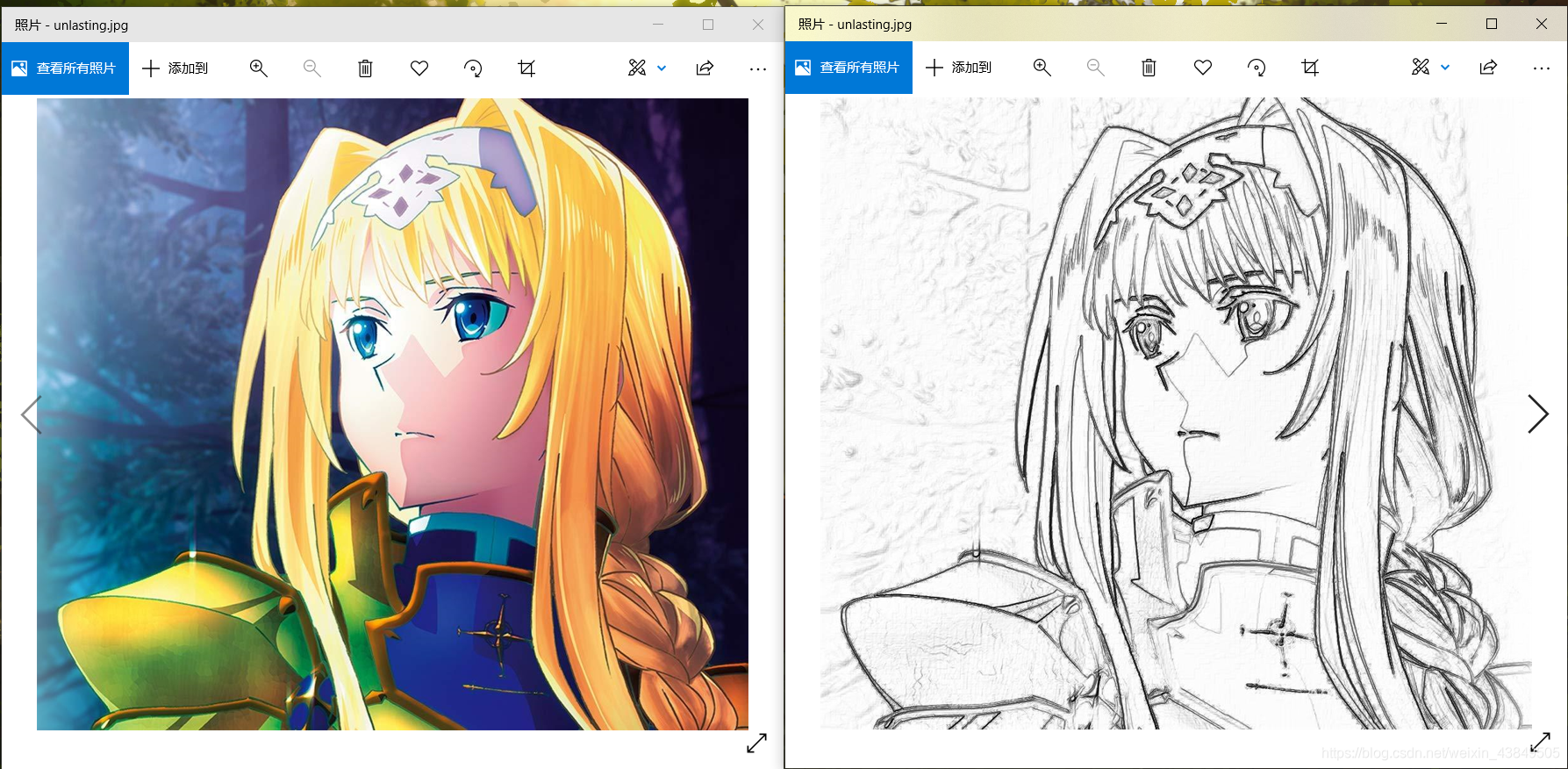More options ellipsis in right window
This screenshot has height=769, width=1568.
pyautogui.click(x=1542, y=68)
